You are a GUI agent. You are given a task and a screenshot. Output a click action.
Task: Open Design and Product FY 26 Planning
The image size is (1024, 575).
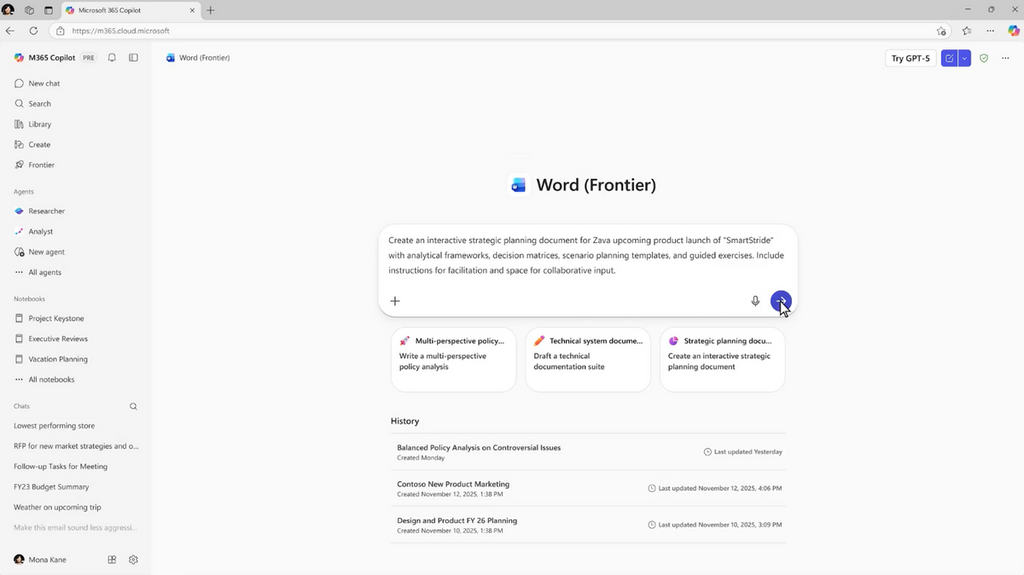[588, 525]
